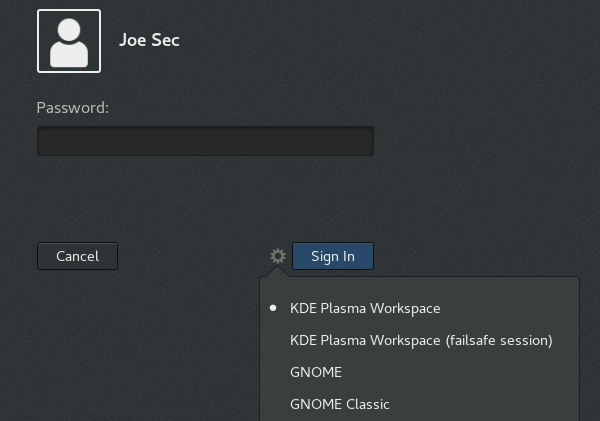Click the Joe Sec user avatar icon
Screen dimensions: 600x421
pos(69,41)
